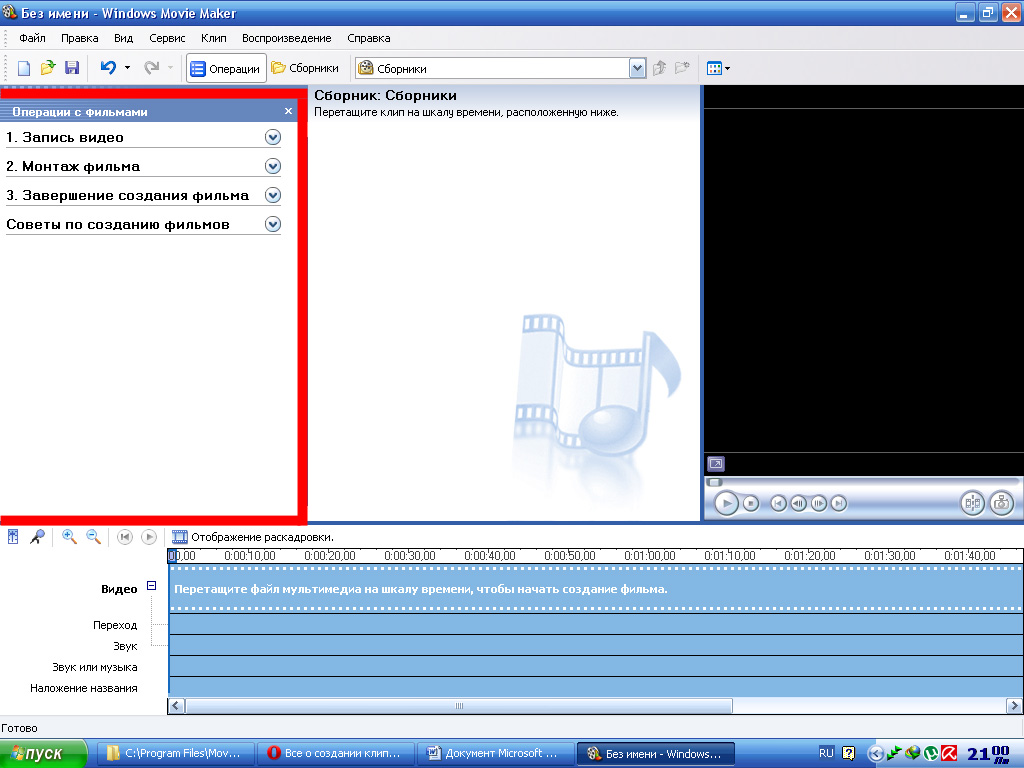Screen dimensions: 1024x768
Task: Toggle the Операции tasks pane button
Action: pos(226,68)
